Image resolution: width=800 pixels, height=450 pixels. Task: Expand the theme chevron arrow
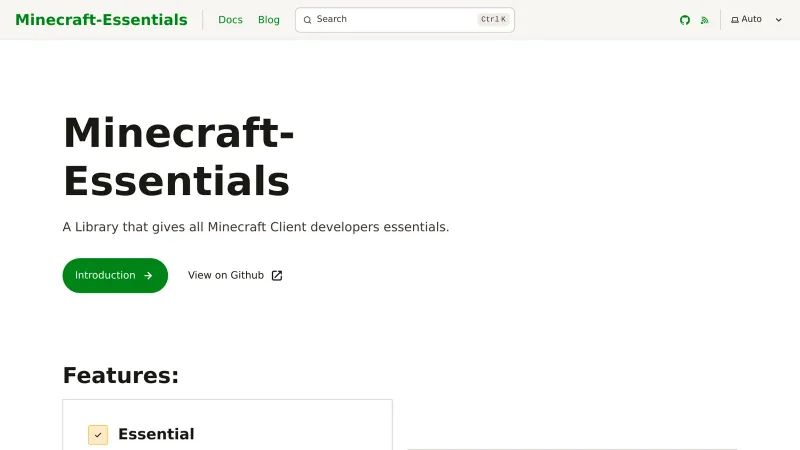(x=779, y=20)
